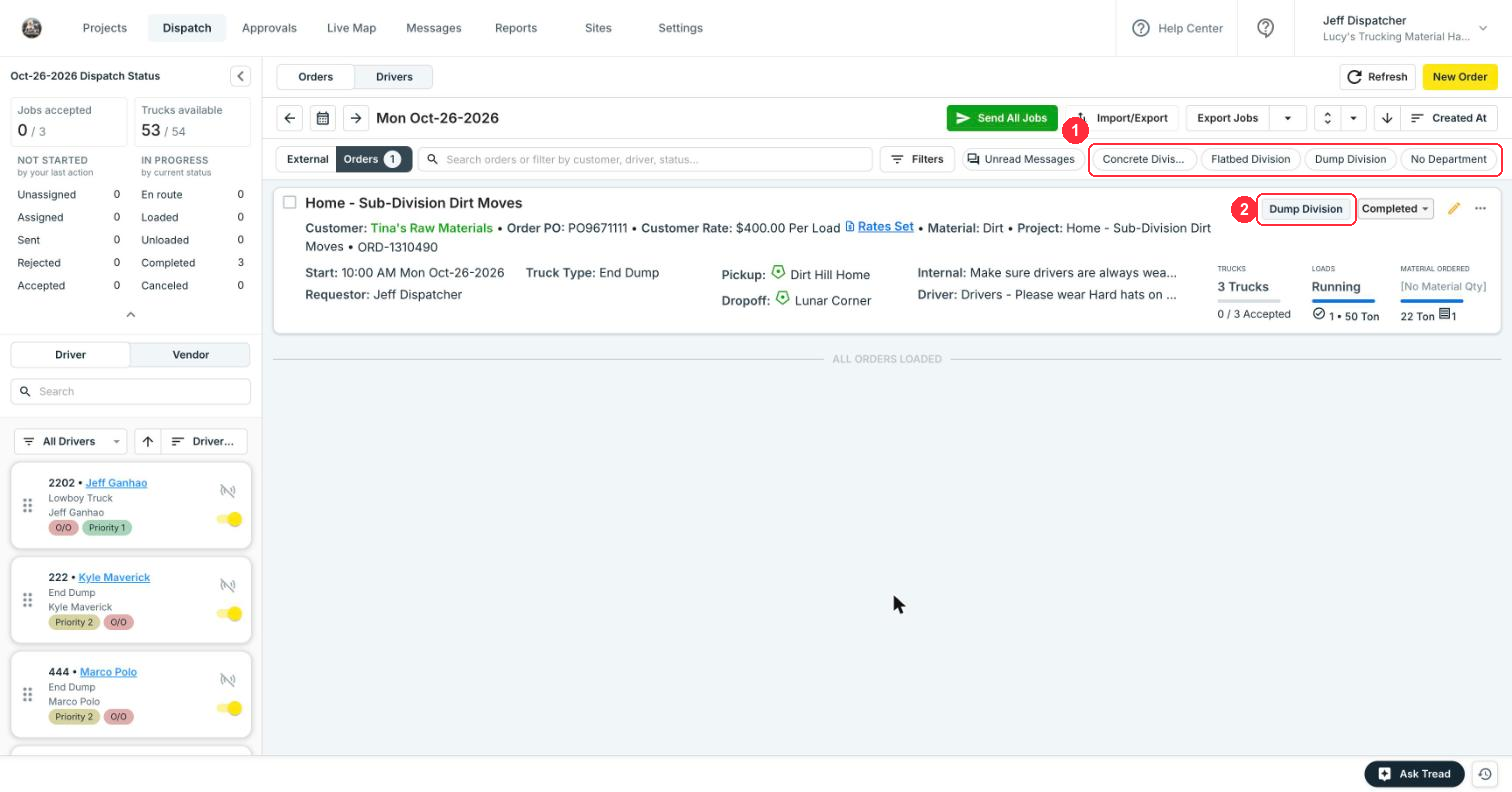Click Marco Polo's no-signal icon

(x=228, y=680)
